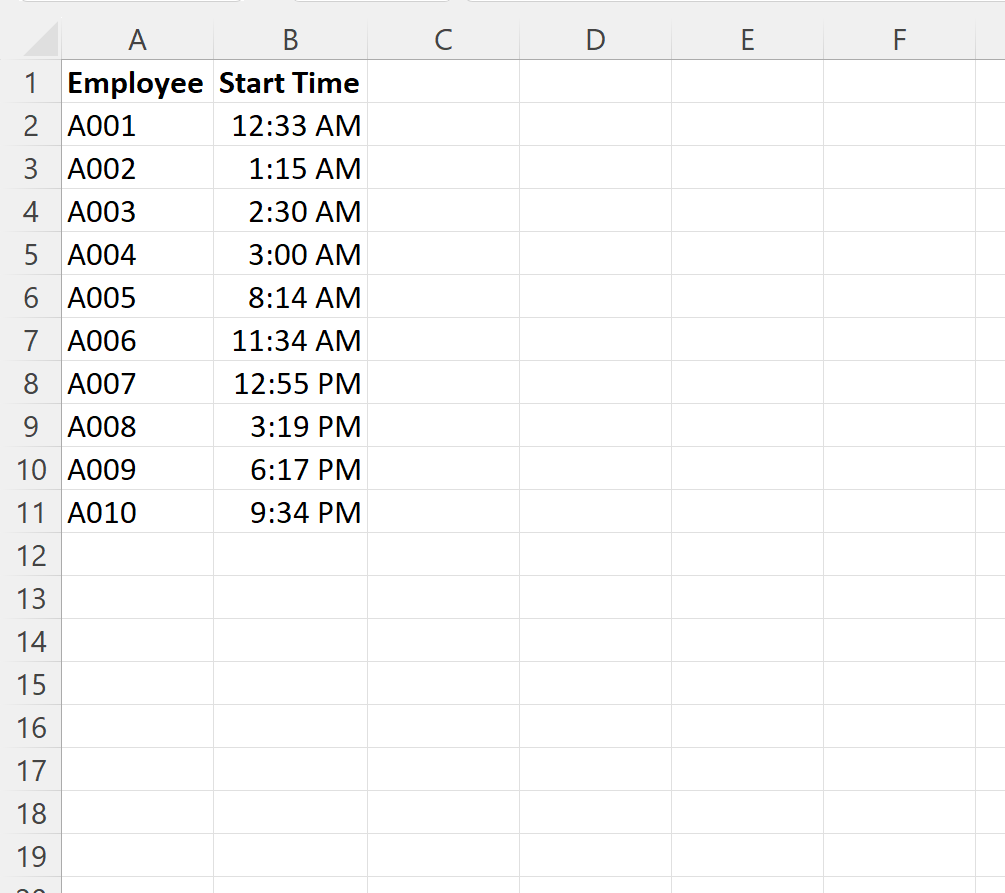
Task: Select column B header
Action: [x=289, y=40]
